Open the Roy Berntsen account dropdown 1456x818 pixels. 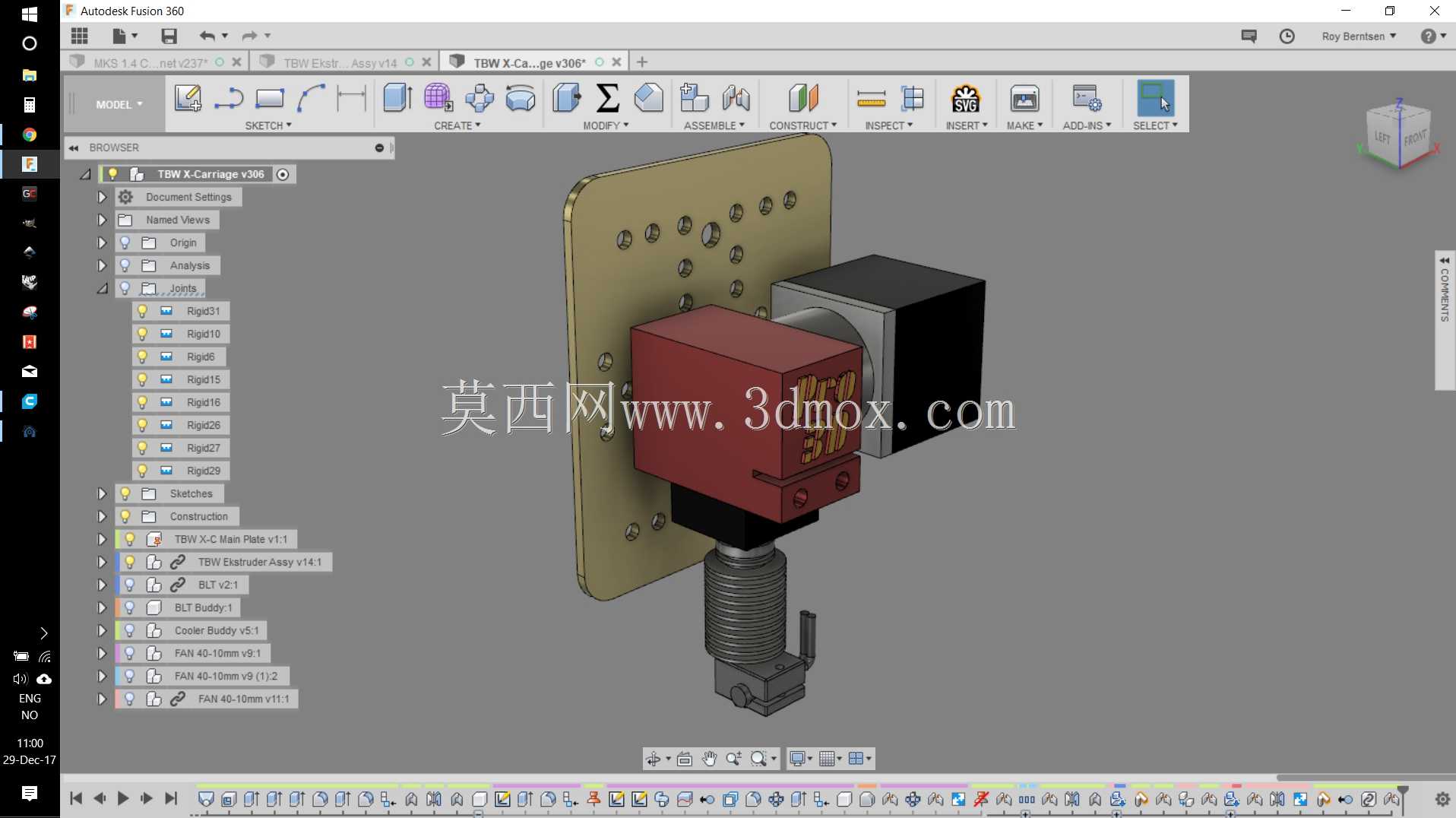pos(1359,36)
